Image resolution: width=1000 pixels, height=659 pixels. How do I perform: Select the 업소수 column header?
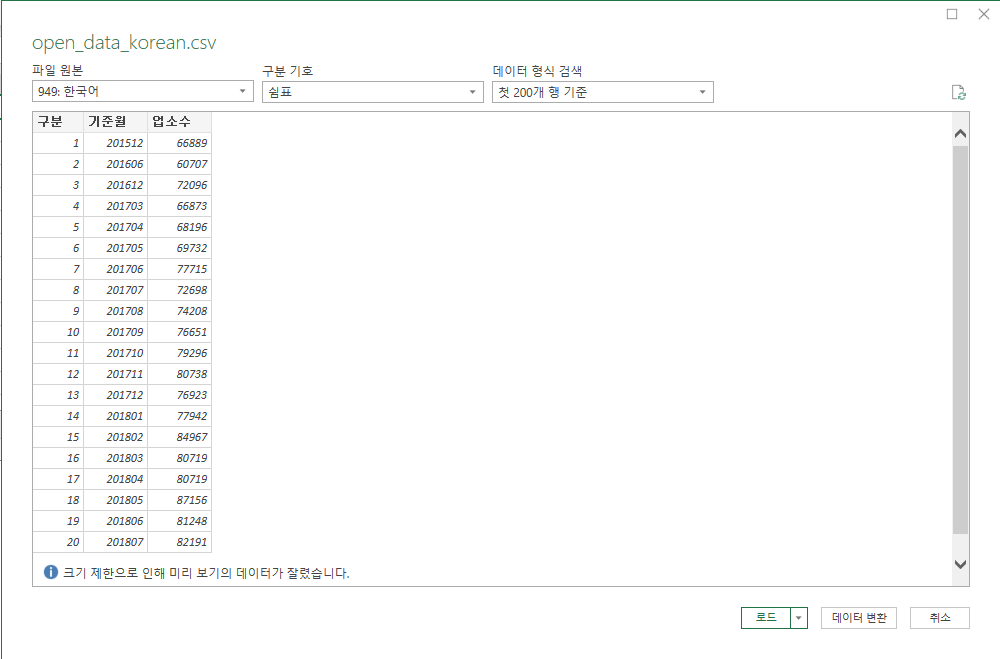[x=179, y=122]
